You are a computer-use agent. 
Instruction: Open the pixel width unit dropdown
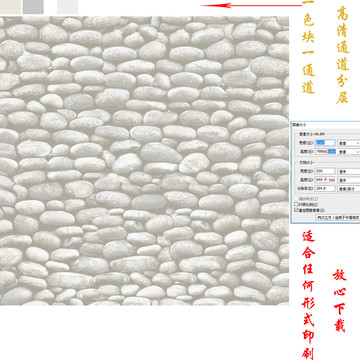pyautogui.click(x=349, y=143)
